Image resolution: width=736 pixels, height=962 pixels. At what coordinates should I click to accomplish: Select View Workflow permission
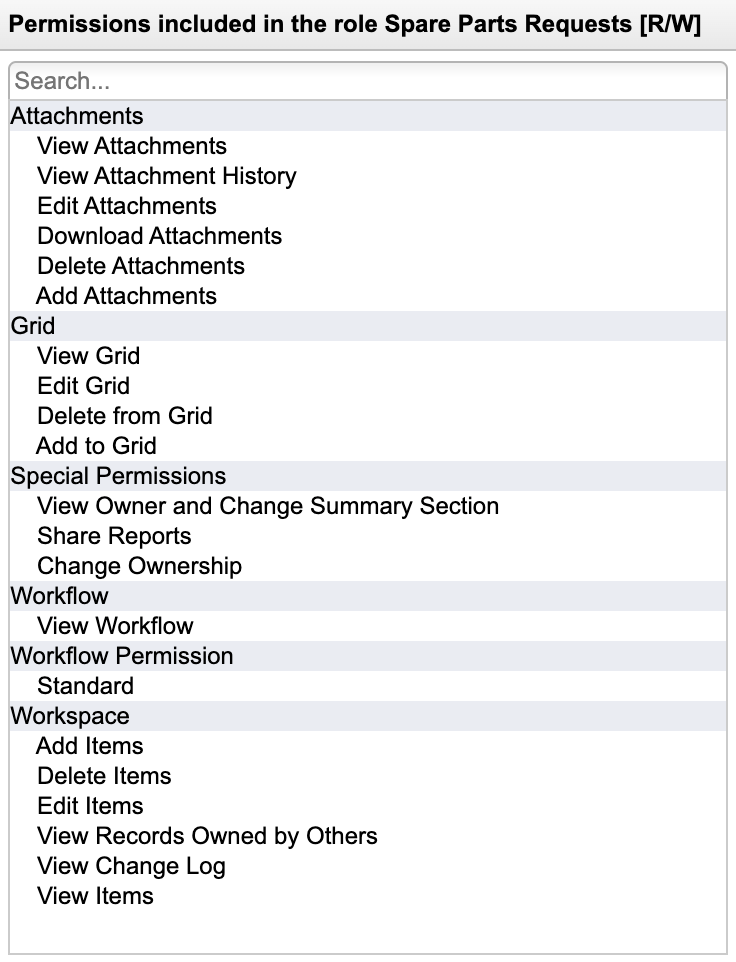(115, 626)
